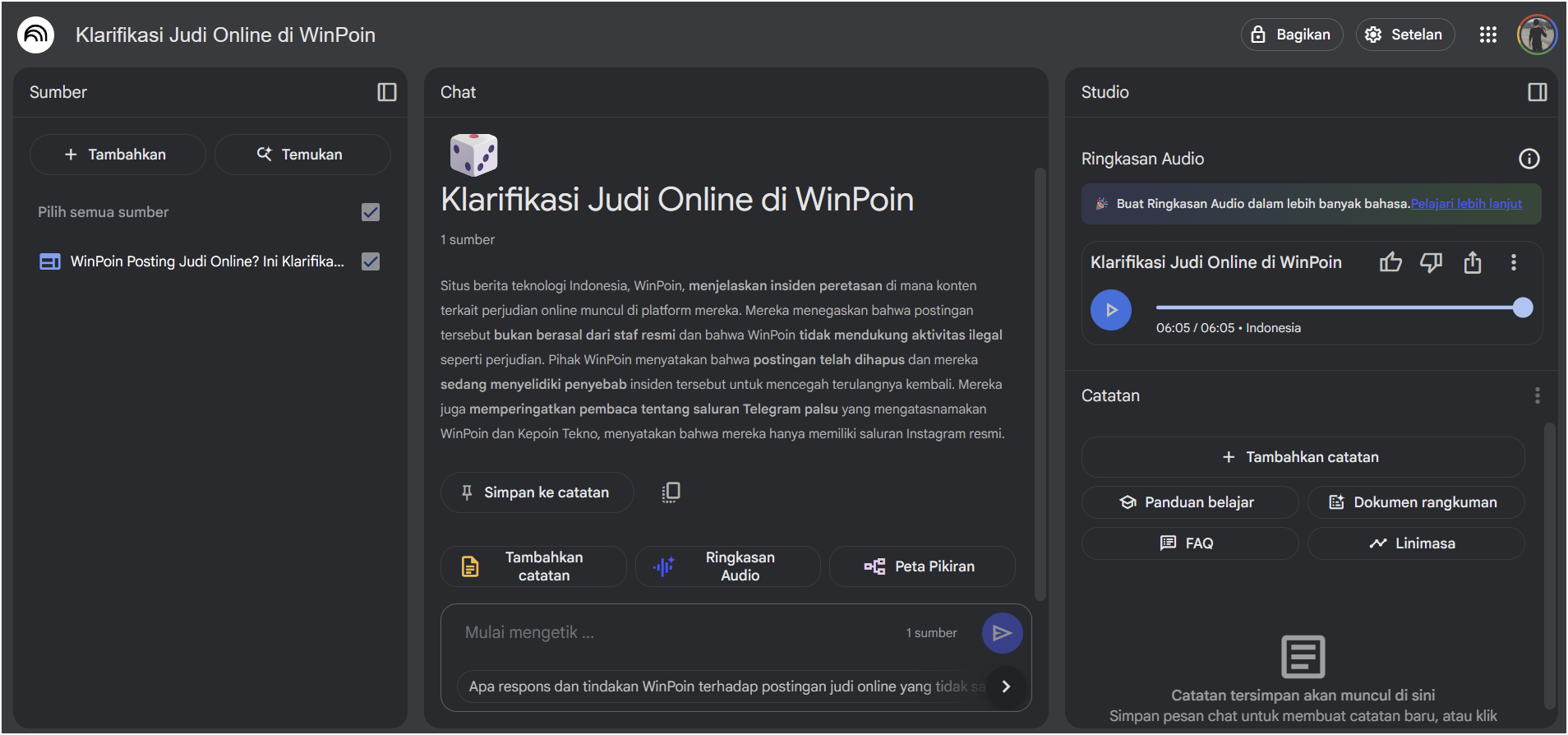Click the dice notebook emoji icon
Viewport: 1568px width, 735px height.
point(473,155)
